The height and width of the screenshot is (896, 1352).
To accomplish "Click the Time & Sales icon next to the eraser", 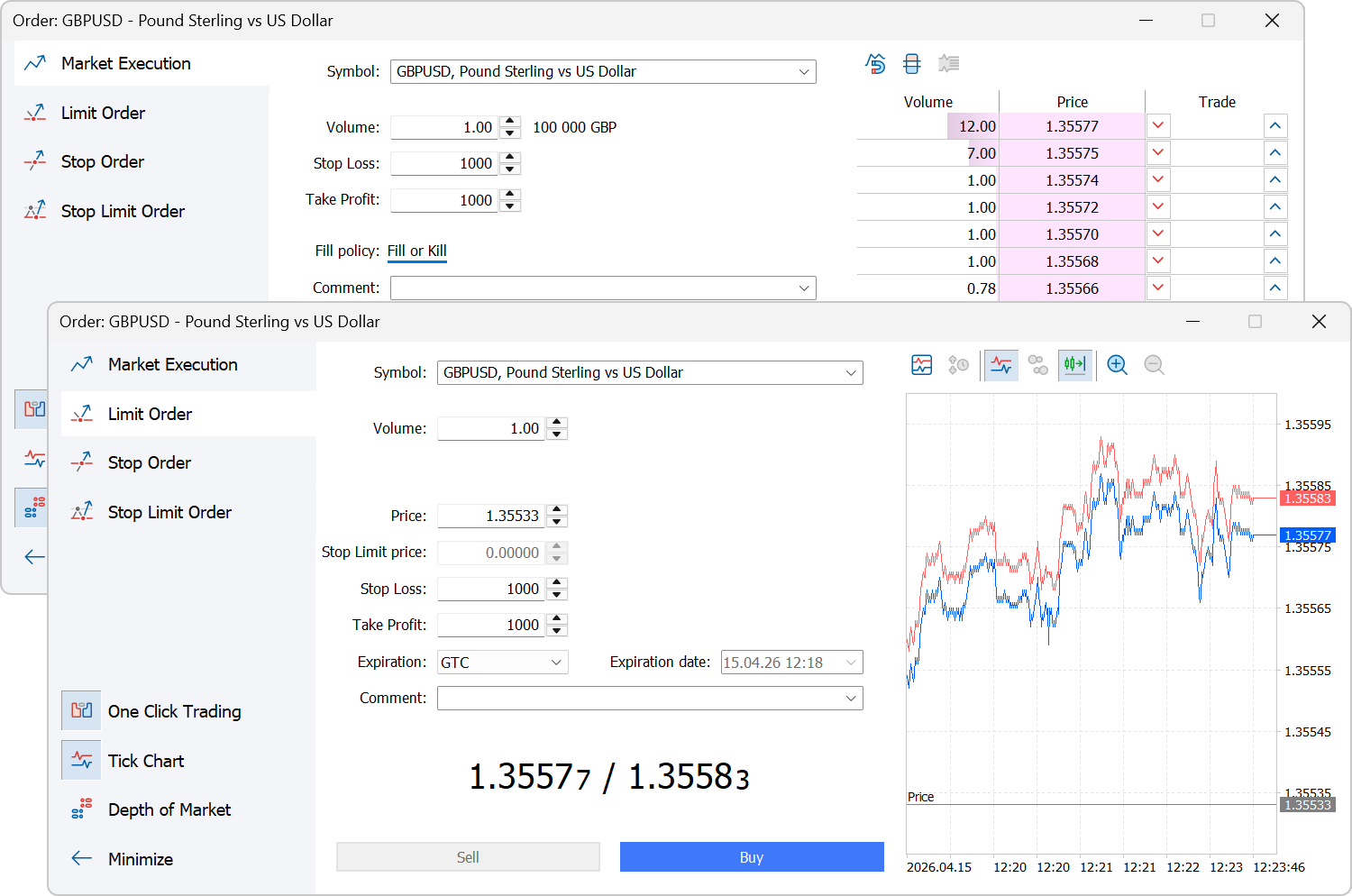I will coord(948,63).
